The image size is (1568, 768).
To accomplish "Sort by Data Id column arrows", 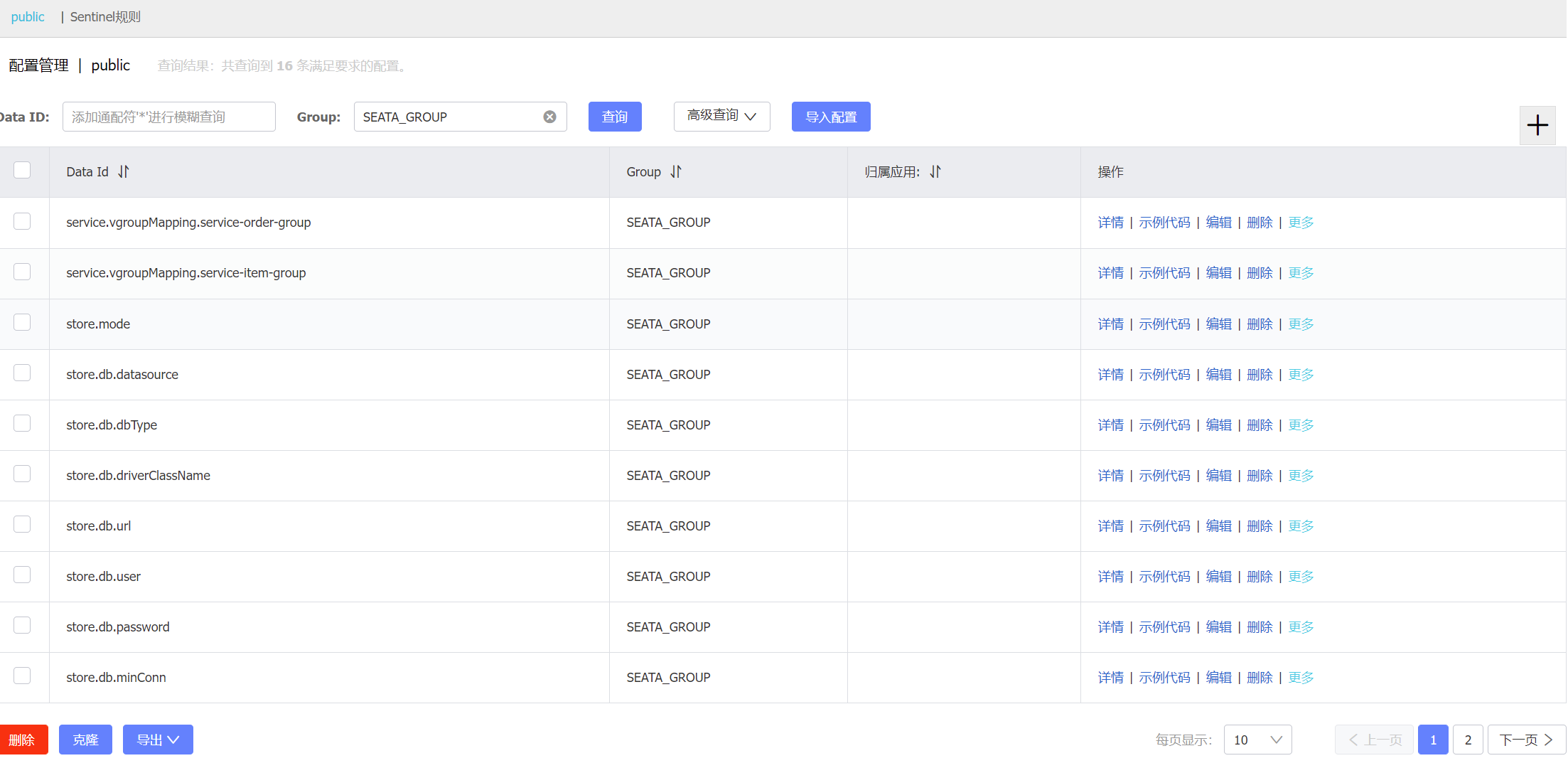I will click(124, 171).
